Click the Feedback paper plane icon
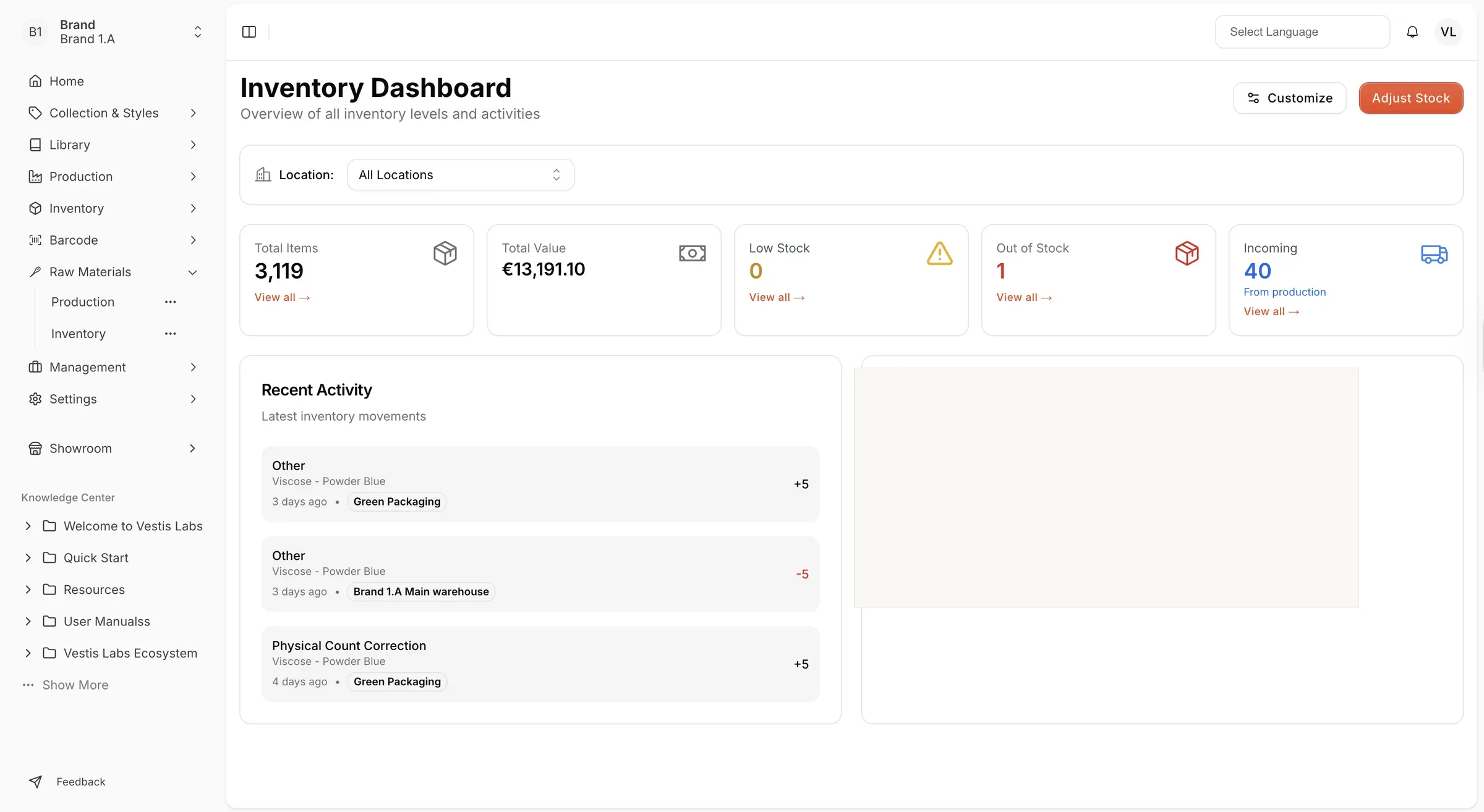This screenshot has width=1484, height=812. pos(35,782)
